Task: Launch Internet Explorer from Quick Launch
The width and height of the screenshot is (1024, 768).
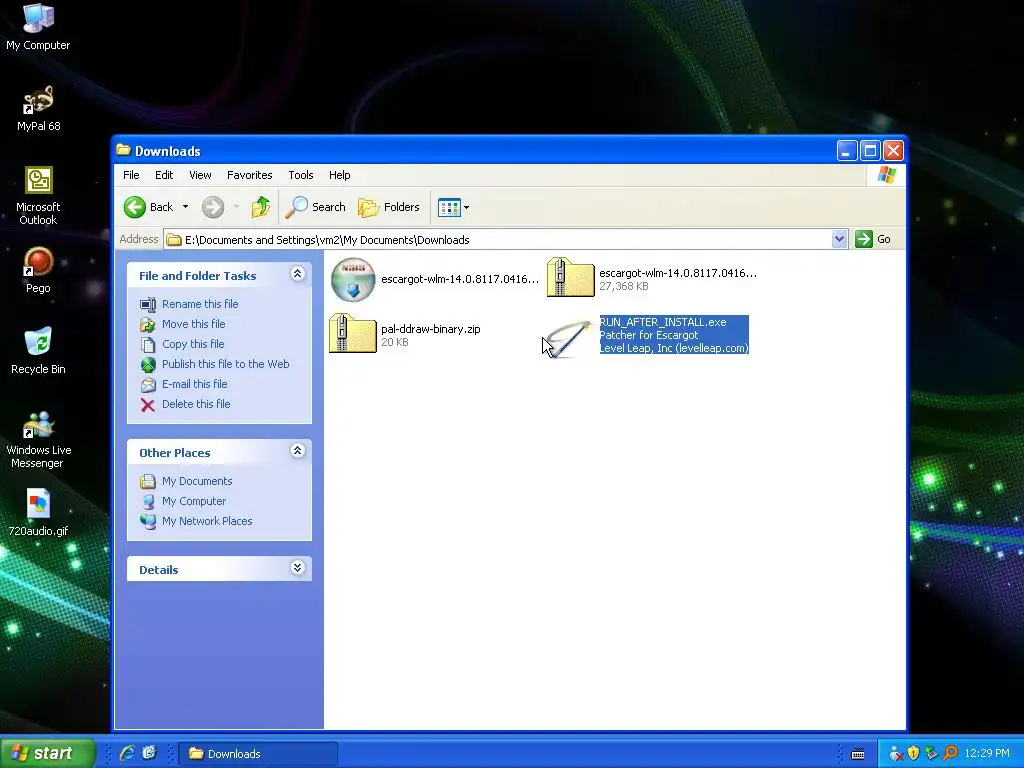Action: click(127, 753)
